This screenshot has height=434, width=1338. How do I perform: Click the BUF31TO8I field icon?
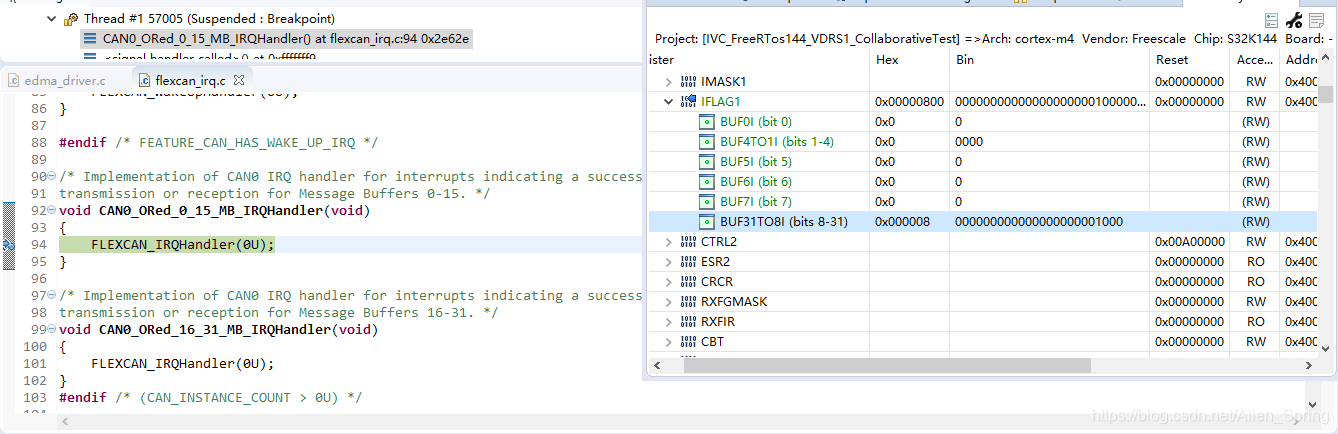(707, 221)
